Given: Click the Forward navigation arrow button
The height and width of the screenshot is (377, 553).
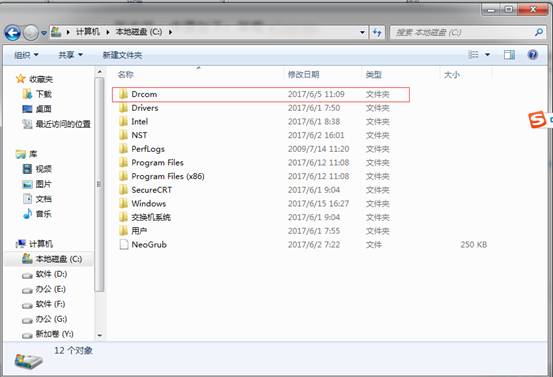Looking at the screenshot, I should tap(31, 33).
